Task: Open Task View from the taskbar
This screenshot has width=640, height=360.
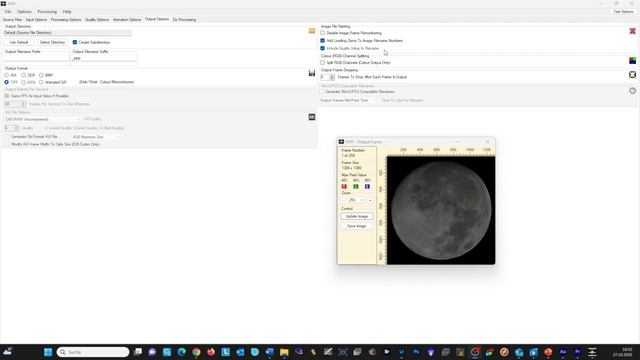Action: tap(138, 352)
